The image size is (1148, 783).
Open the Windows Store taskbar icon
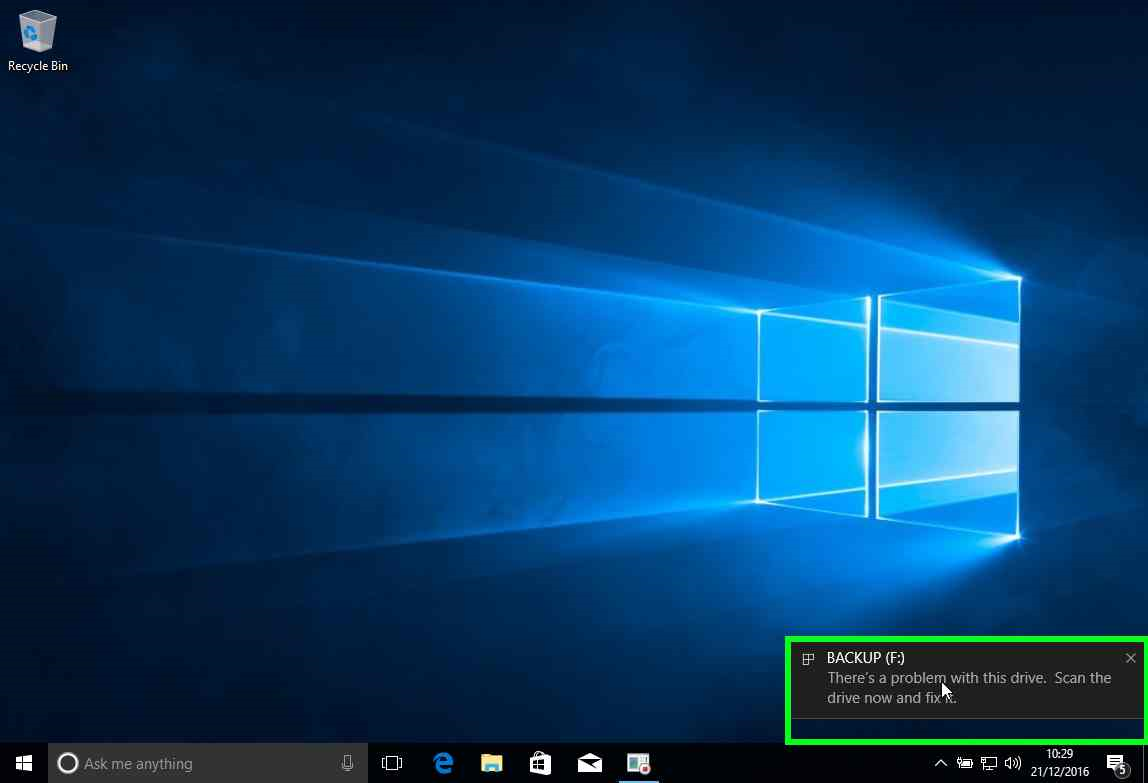pos(540,763)
